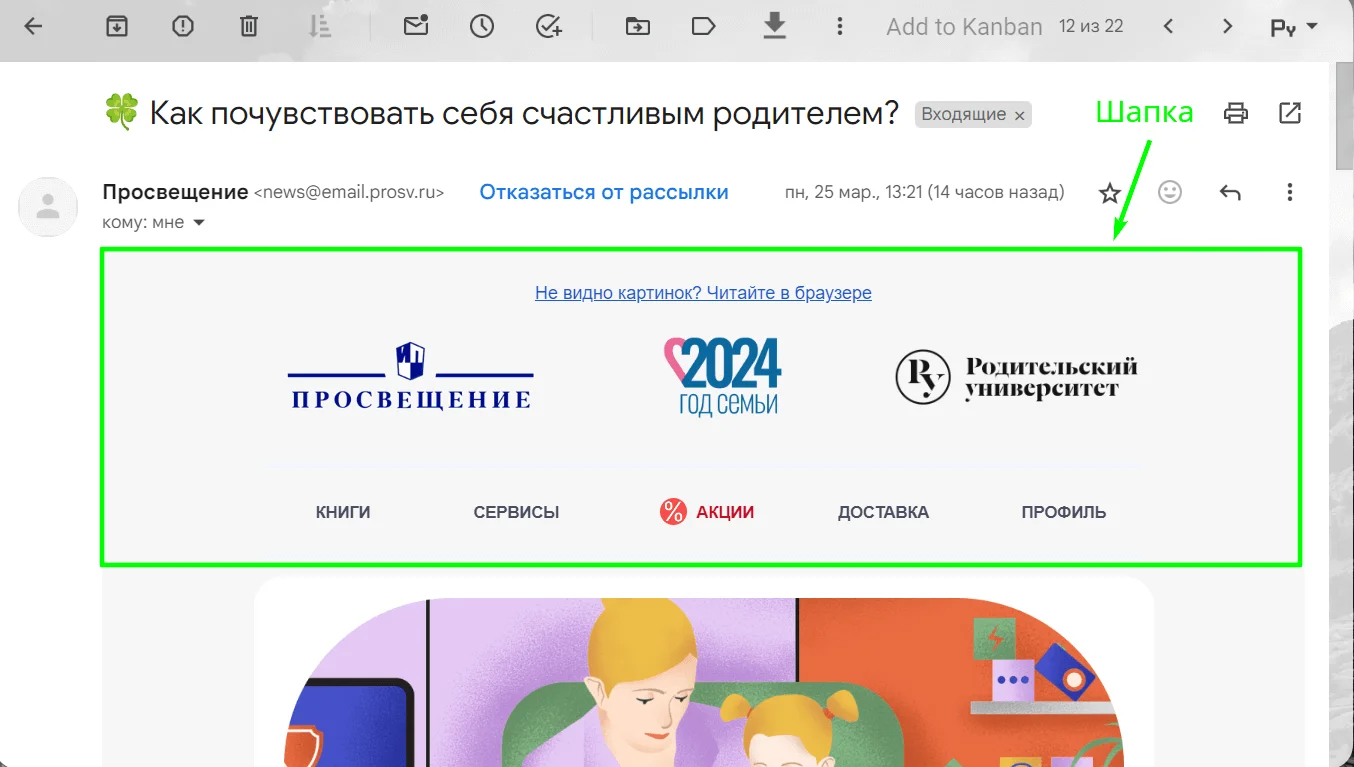
Task: Click the 2024 Год семьи logo
Action: point(722,377)
